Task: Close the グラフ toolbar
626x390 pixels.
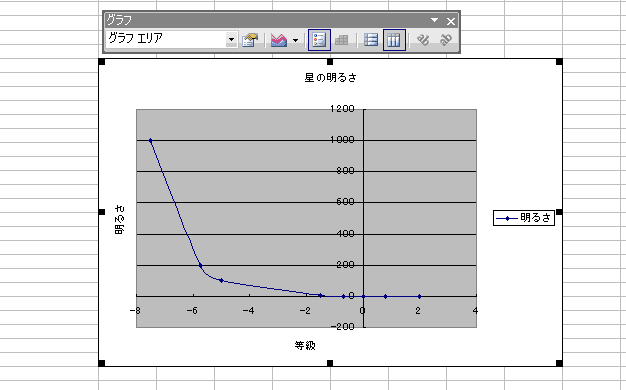Action: pos(451,21)
